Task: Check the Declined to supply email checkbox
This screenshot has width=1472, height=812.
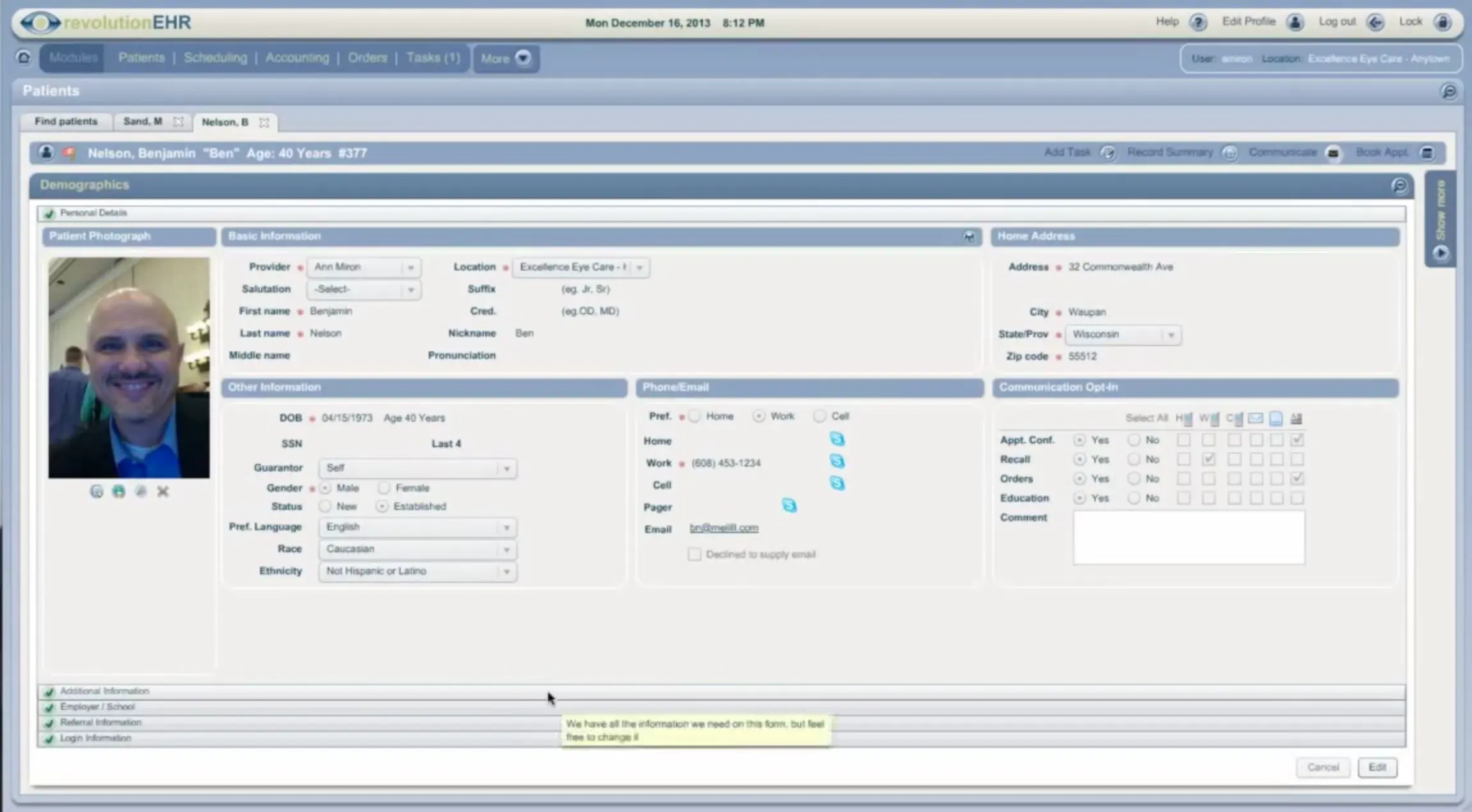Action: coord(694,554)
